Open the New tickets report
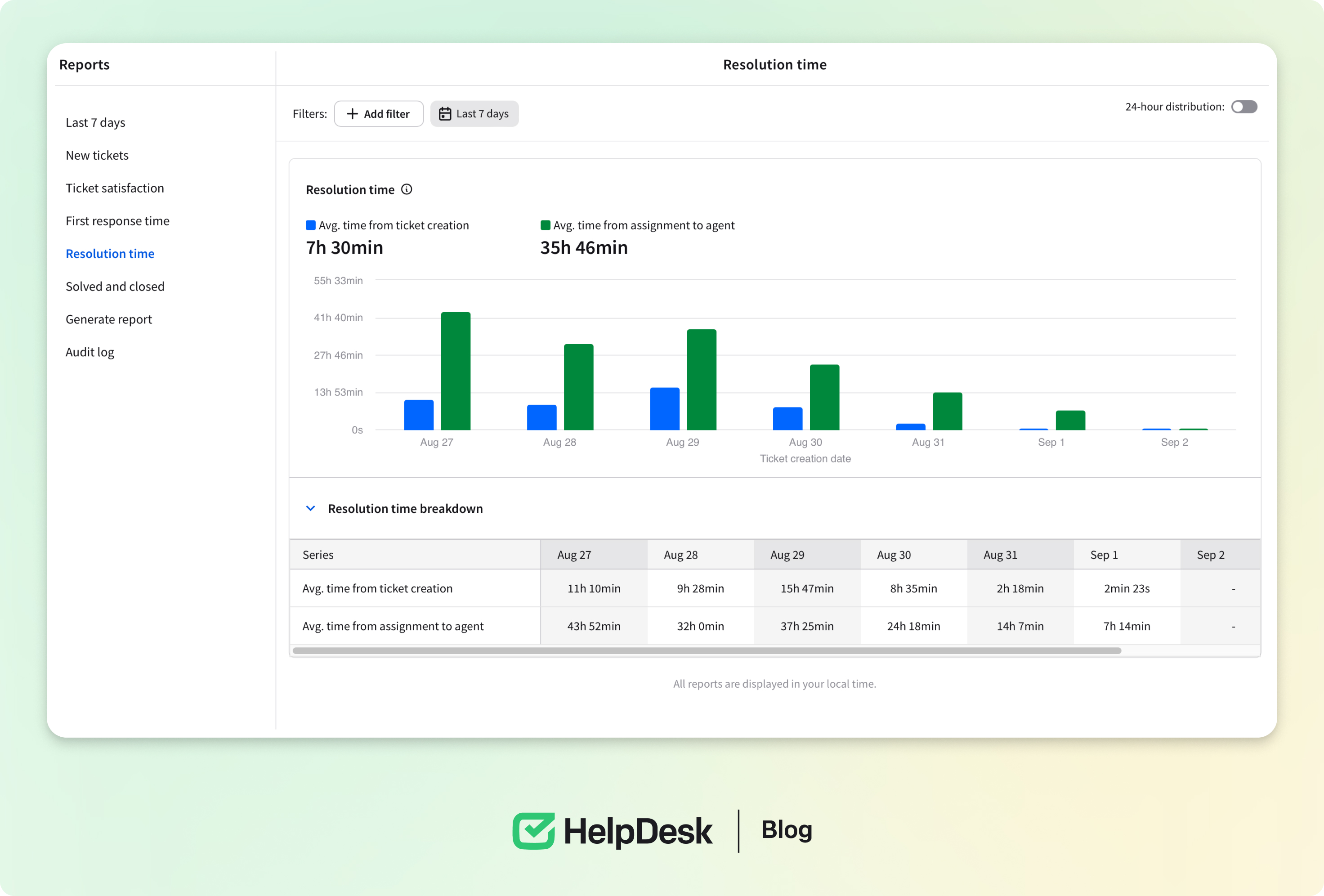Image resolution: width=1324 pixels, height=896 pixels. click(x=97, y=155)
